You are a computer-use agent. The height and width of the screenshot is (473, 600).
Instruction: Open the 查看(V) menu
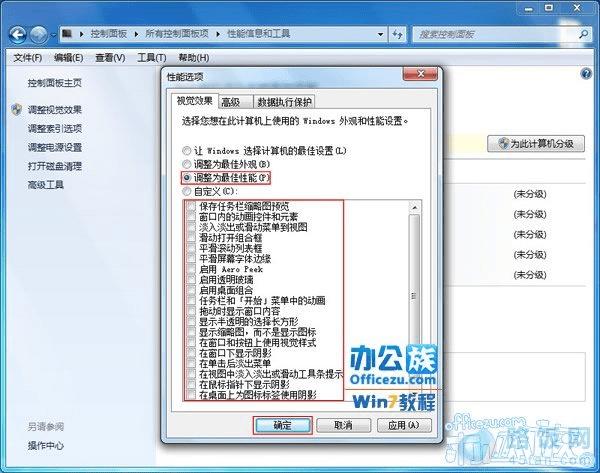coord(110,58)
